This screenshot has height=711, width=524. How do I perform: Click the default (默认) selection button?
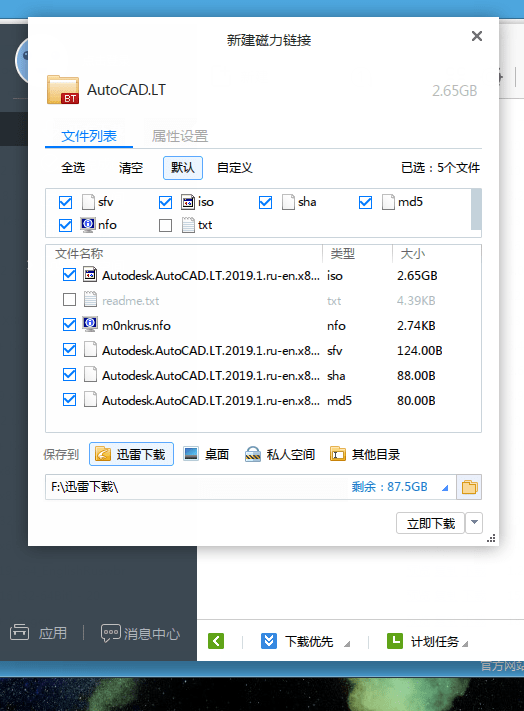click(183, 168)
